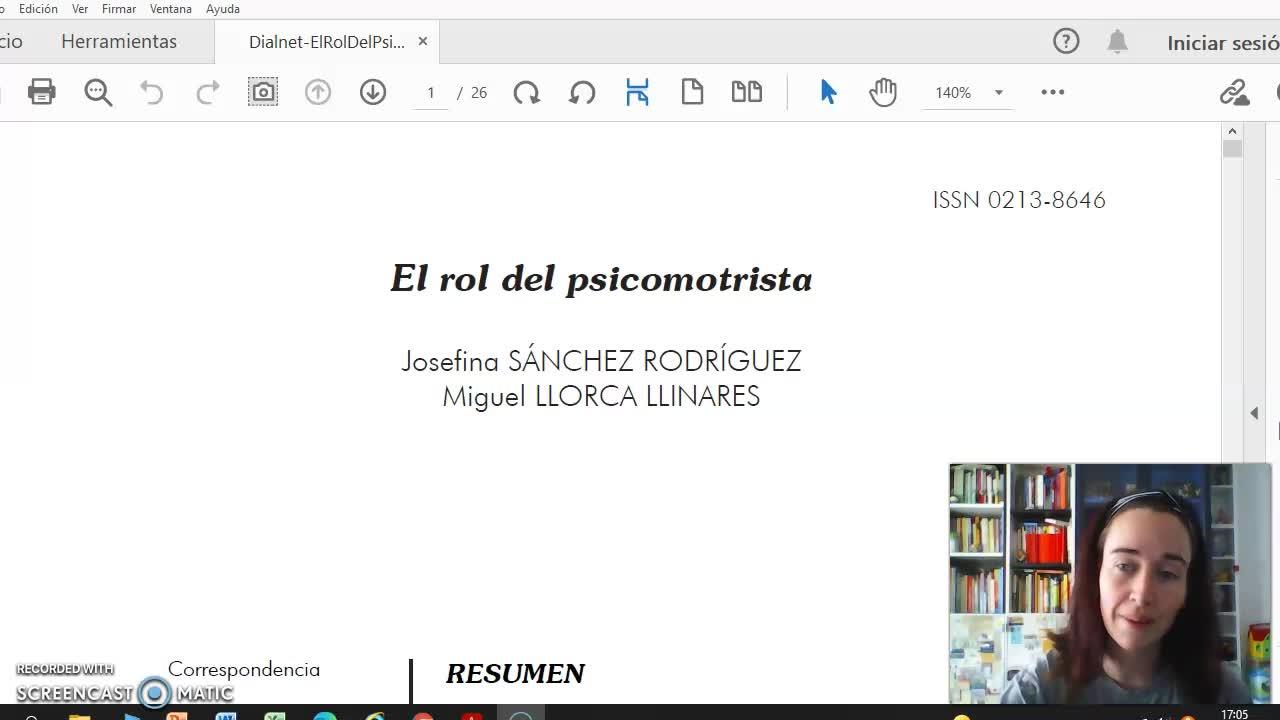1280x720 pixels.
Task: Rotate the page counterclockwise
Action: click(x=582, y=92)
